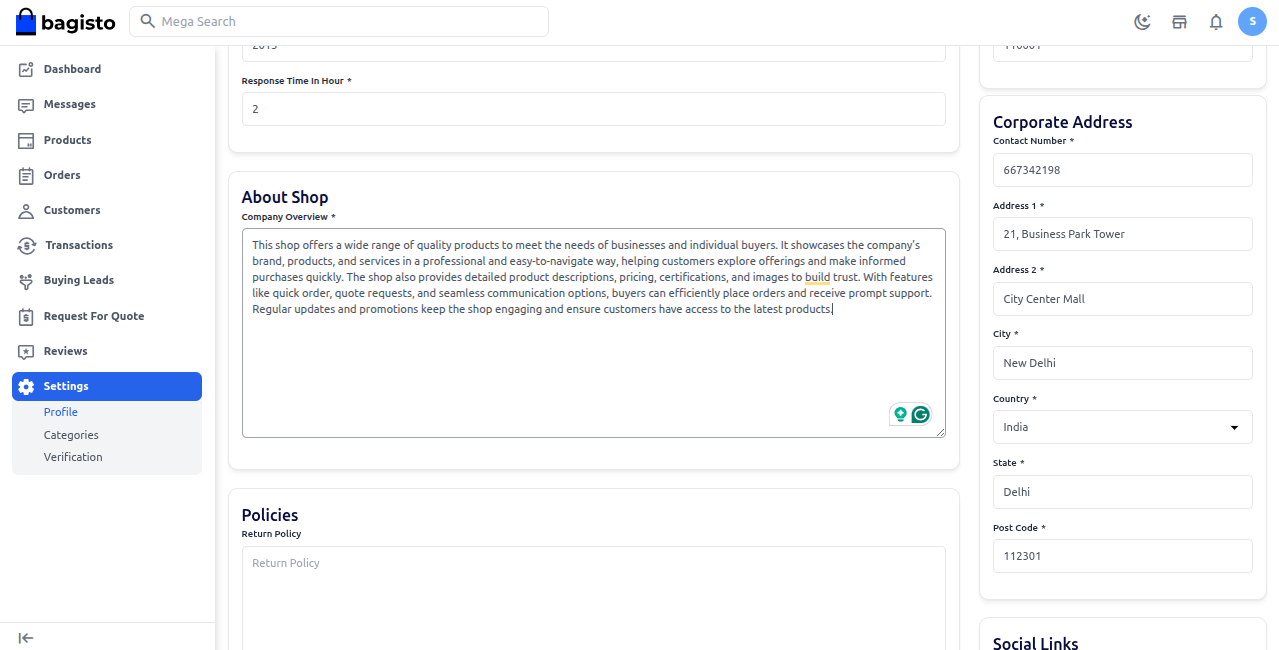Open the Country dropdown
The width and height of the screenshot is (1279, 650).
click(1122, 427)
